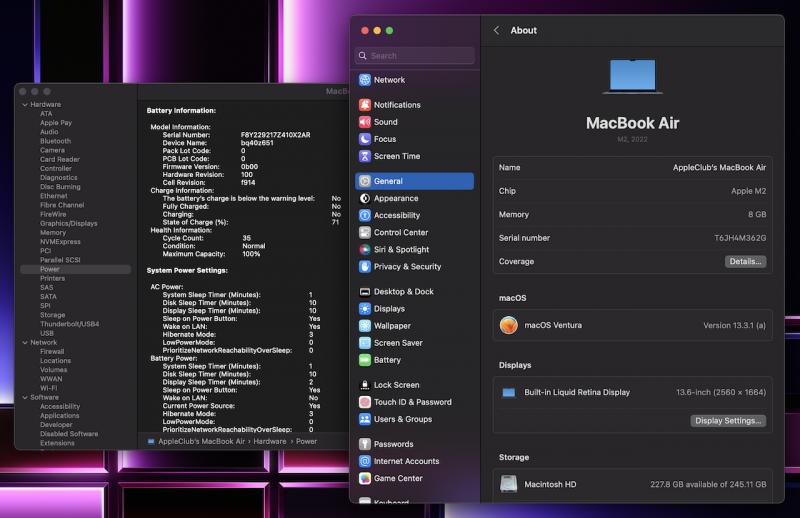Image resolution: width=800 pixels, height=518 pixels.
Task: Select Extensions under Software tree
Action: point(57,443)
